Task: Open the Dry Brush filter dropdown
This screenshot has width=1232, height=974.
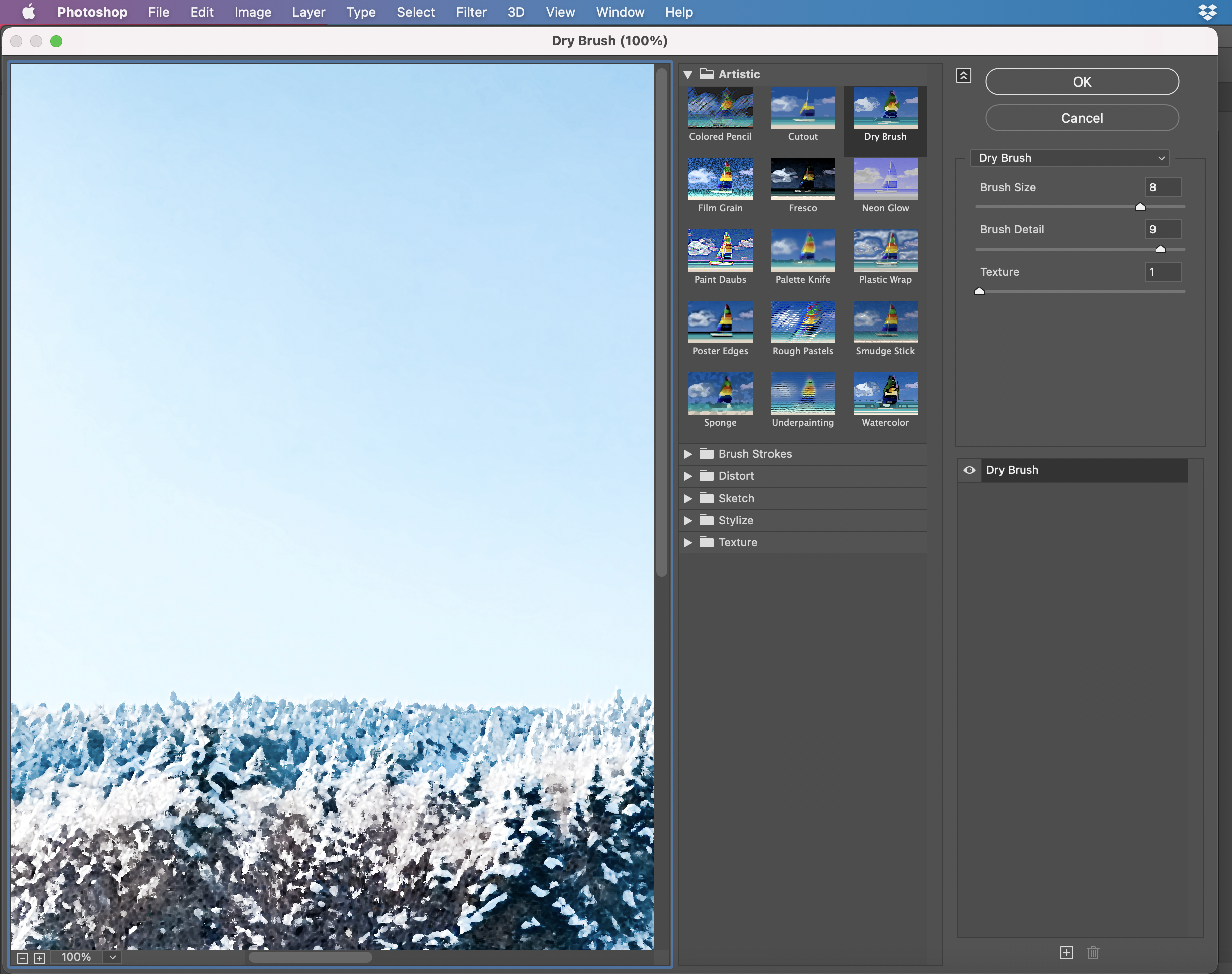Action: tap(1068, 158)
